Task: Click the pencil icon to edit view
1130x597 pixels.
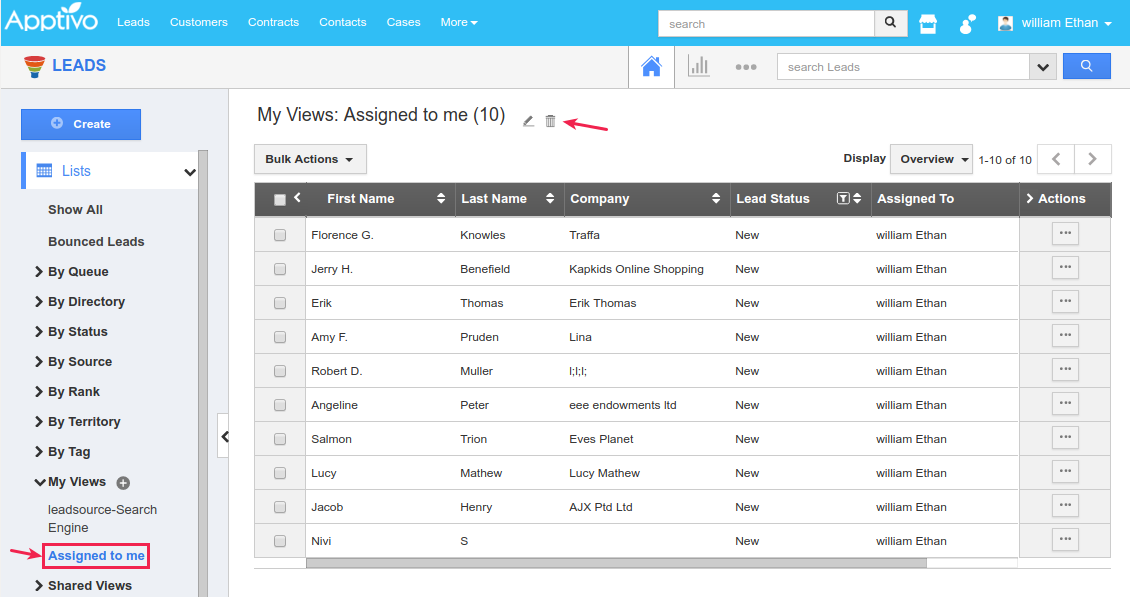Action: [x=528, y=122]
